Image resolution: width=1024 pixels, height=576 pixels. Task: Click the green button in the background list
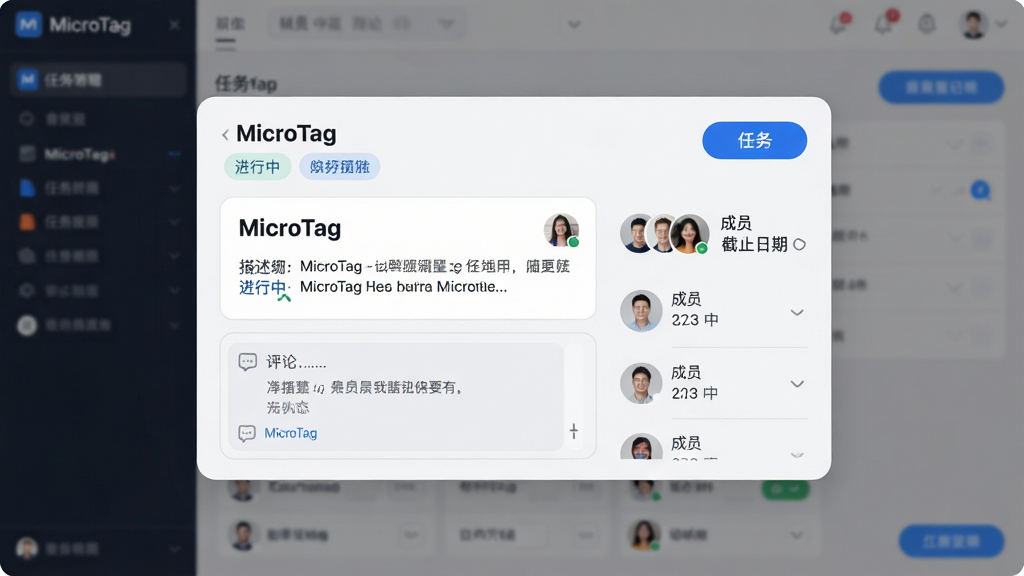(x=786, y=488)
